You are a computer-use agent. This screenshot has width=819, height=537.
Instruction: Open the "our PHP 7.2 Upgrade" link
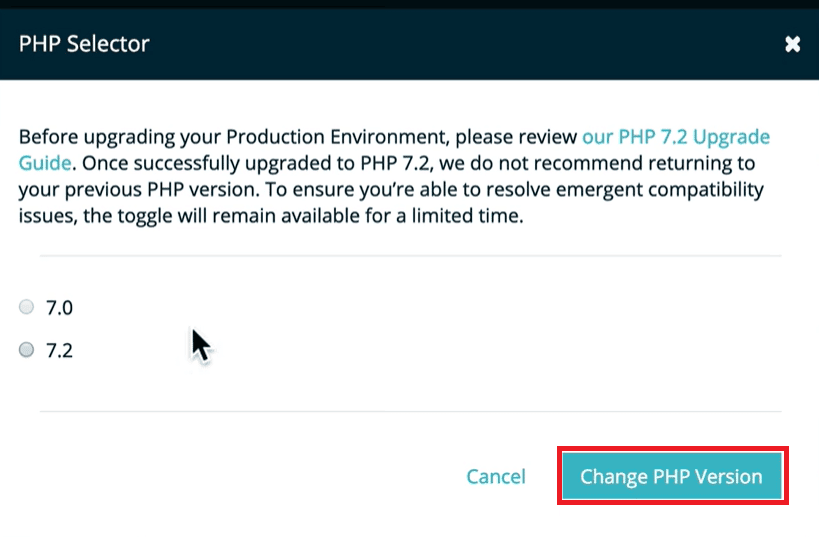(676, 137)
